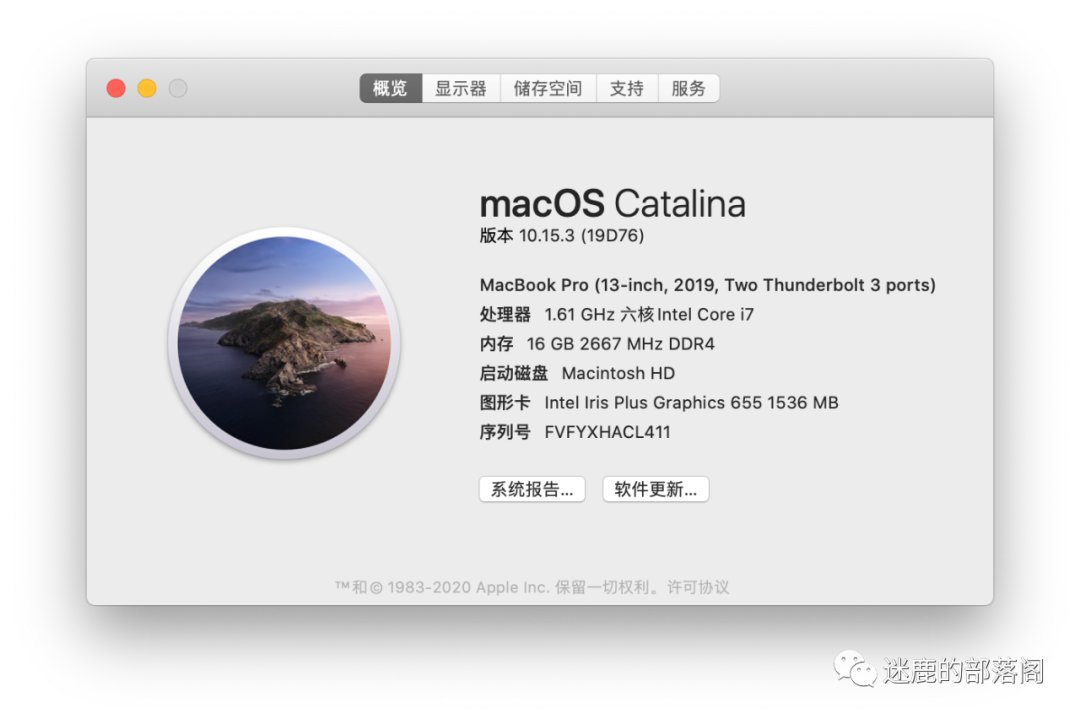Click the macOS Catalina title
The width and height of the screenshot is (1080, 719).
click(612, 204)
